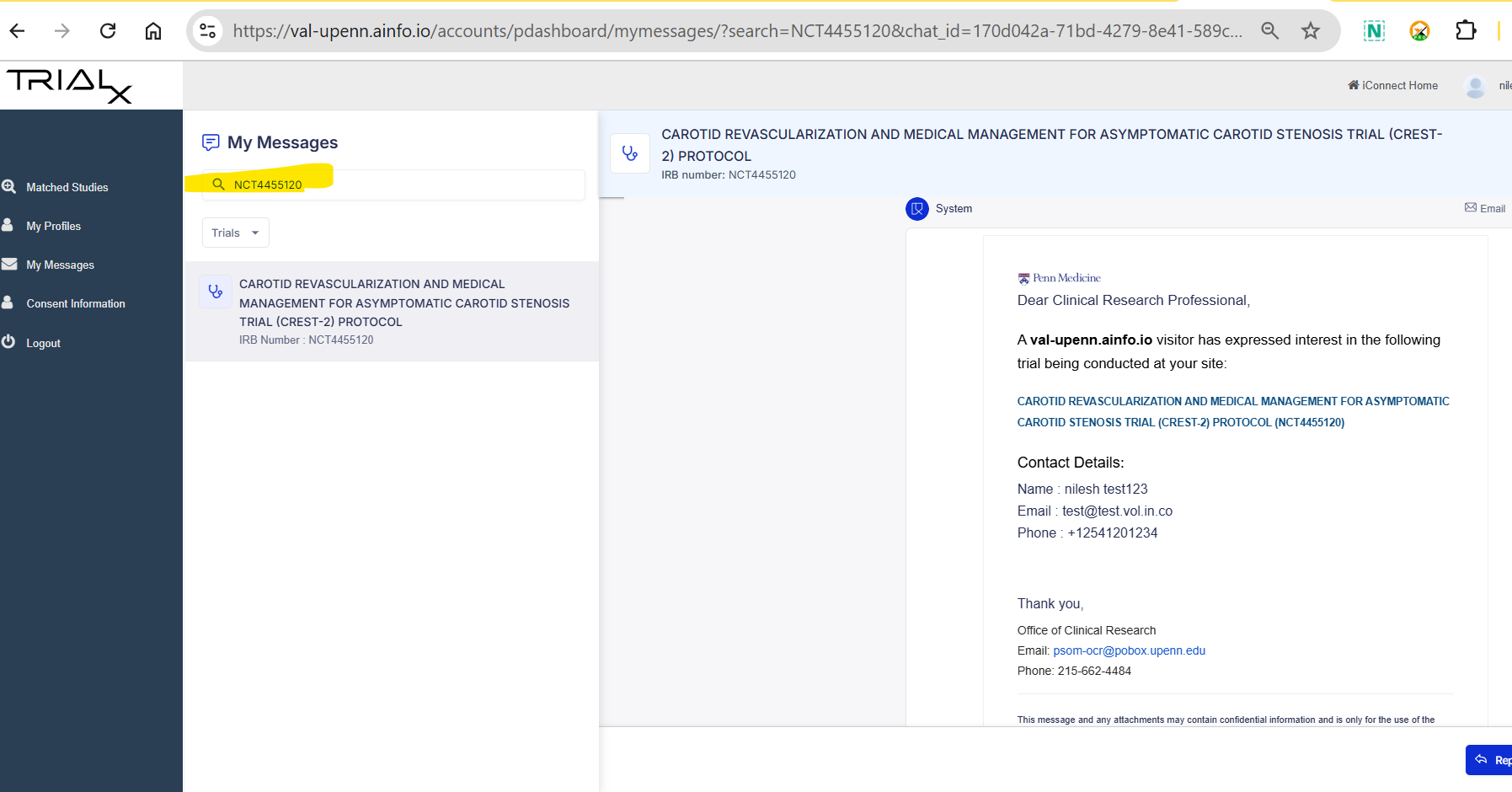This screenshot has width=1512, height=792.
Task: Select the CAROTID REVASCULARIZATION conversation in list
Action: [392, 311]
